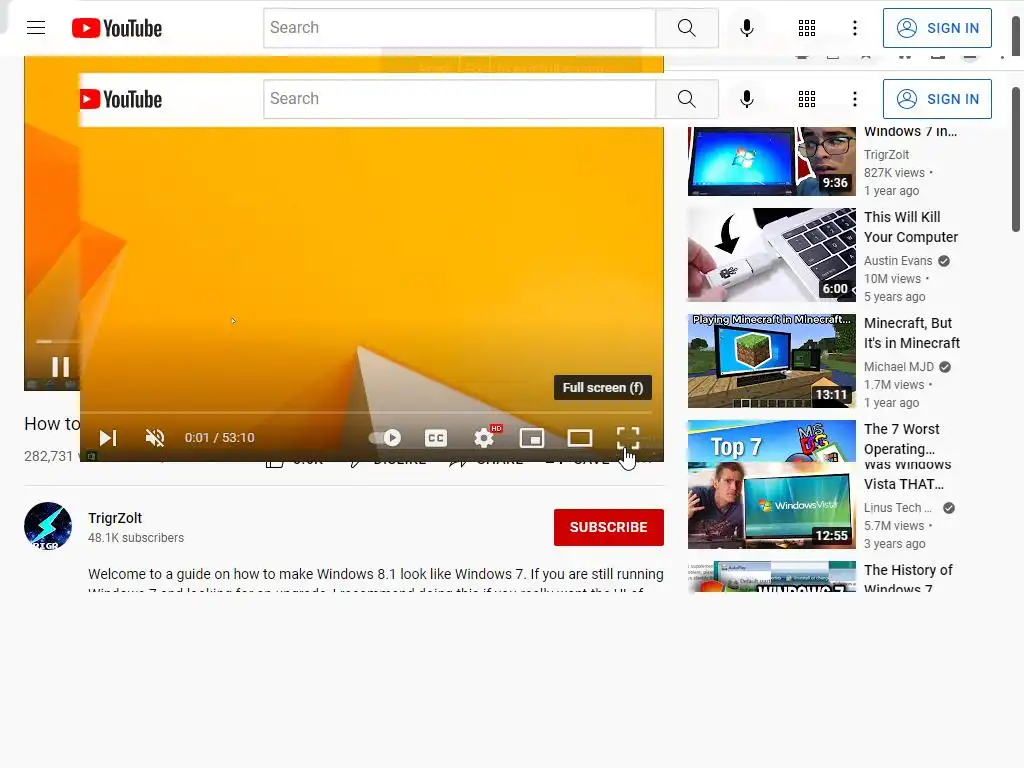Open The 7 Worst Operating… title
The height and width of the screenshot is (768, 1024).
point(901,439)
